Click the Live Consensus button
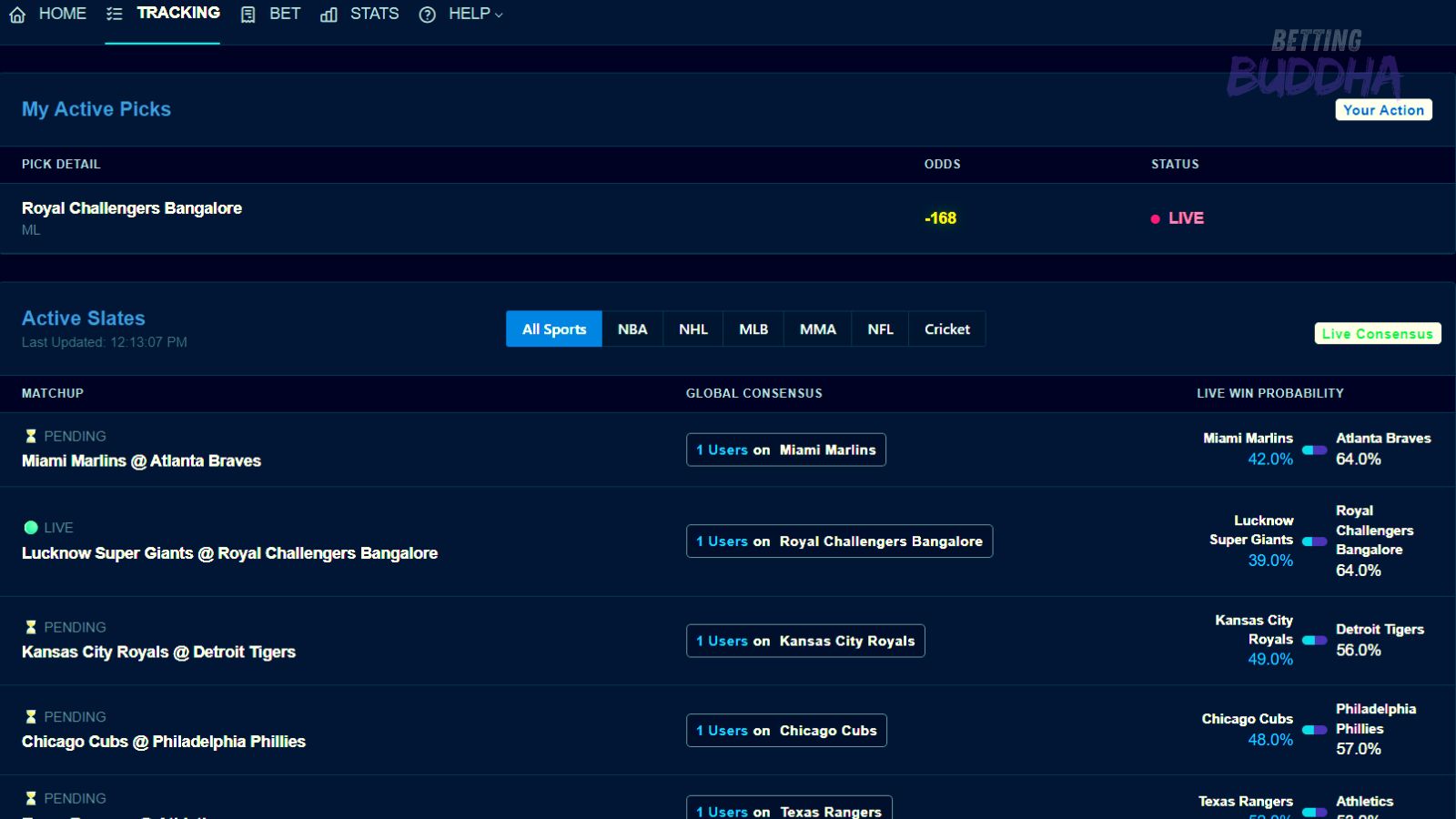Screen dimensions: 1456x819 coord(1378,334)
